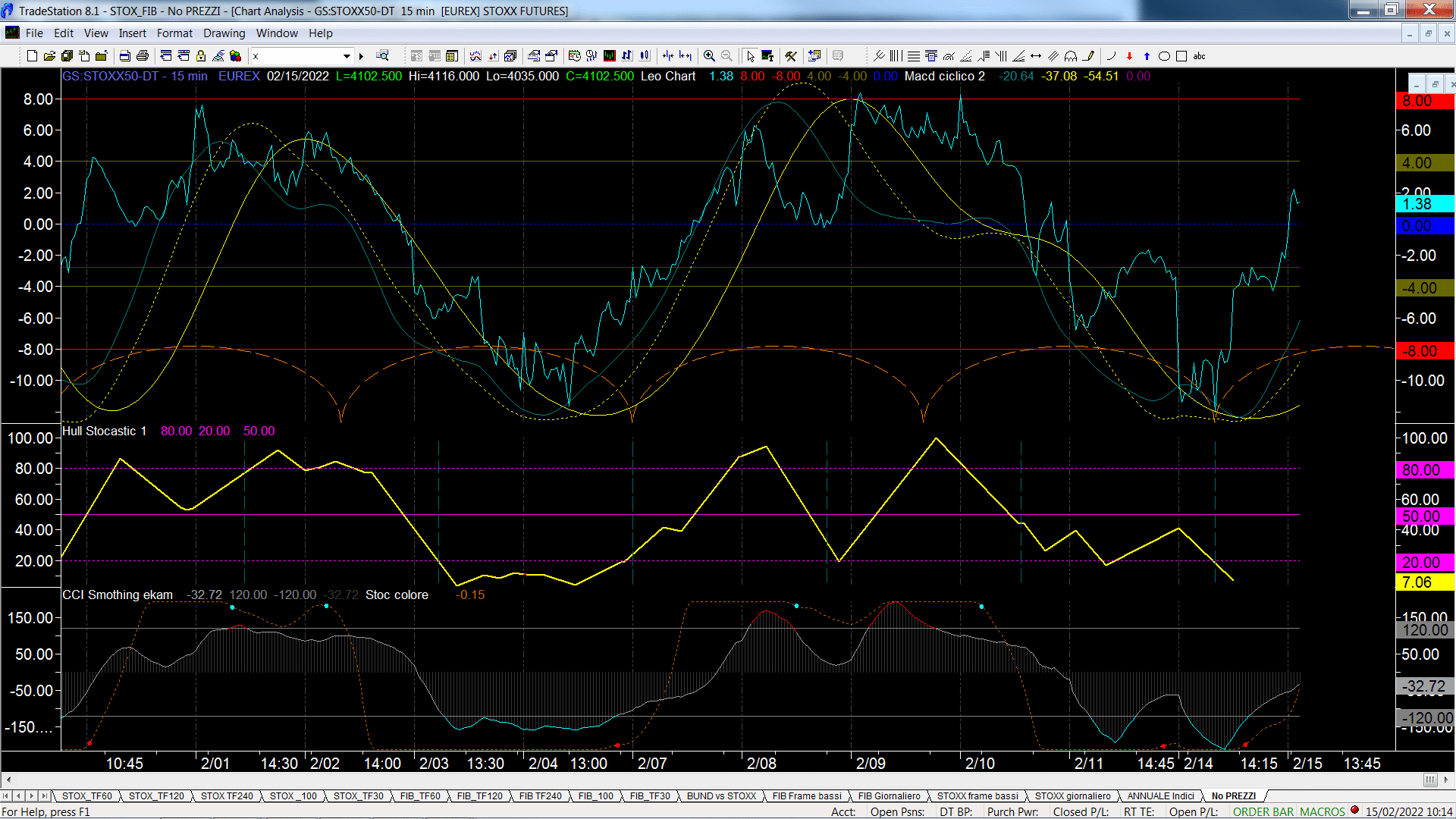
Task: Click the compress bar spacing icon
Action: pos(668,56)
